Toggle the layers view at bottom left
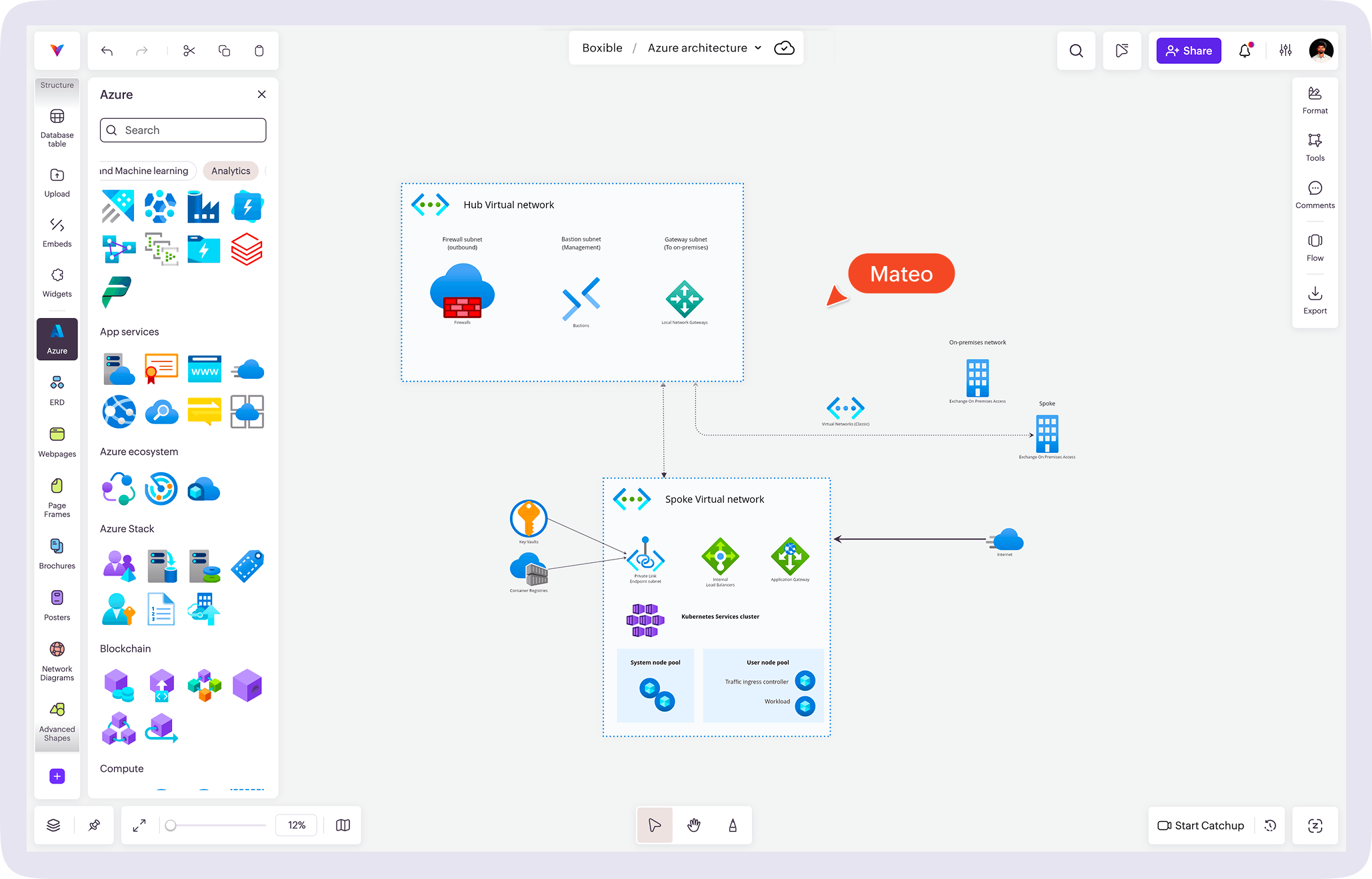This screenshot has height=879, width=1372. pyautogui.click(x=53, y=825)
